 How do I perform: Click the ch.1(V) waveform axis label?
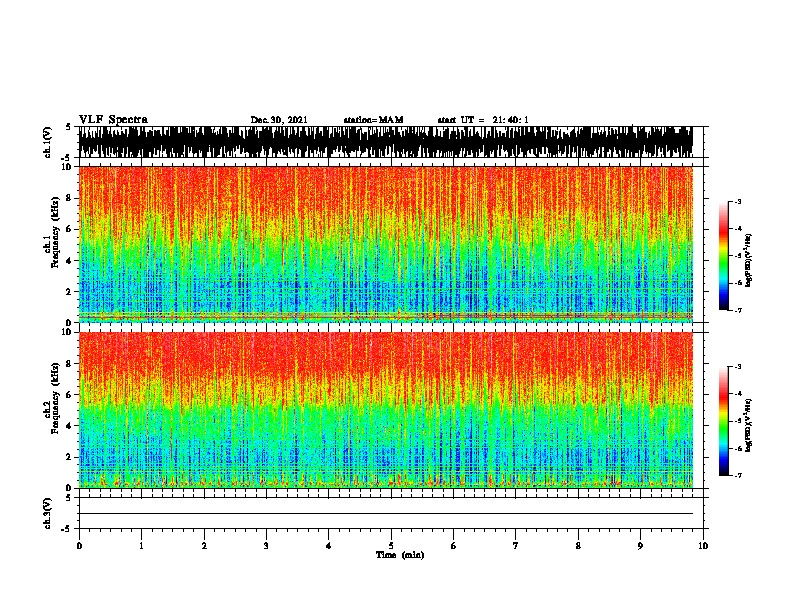pyautogui.click(x=47, y=142)
